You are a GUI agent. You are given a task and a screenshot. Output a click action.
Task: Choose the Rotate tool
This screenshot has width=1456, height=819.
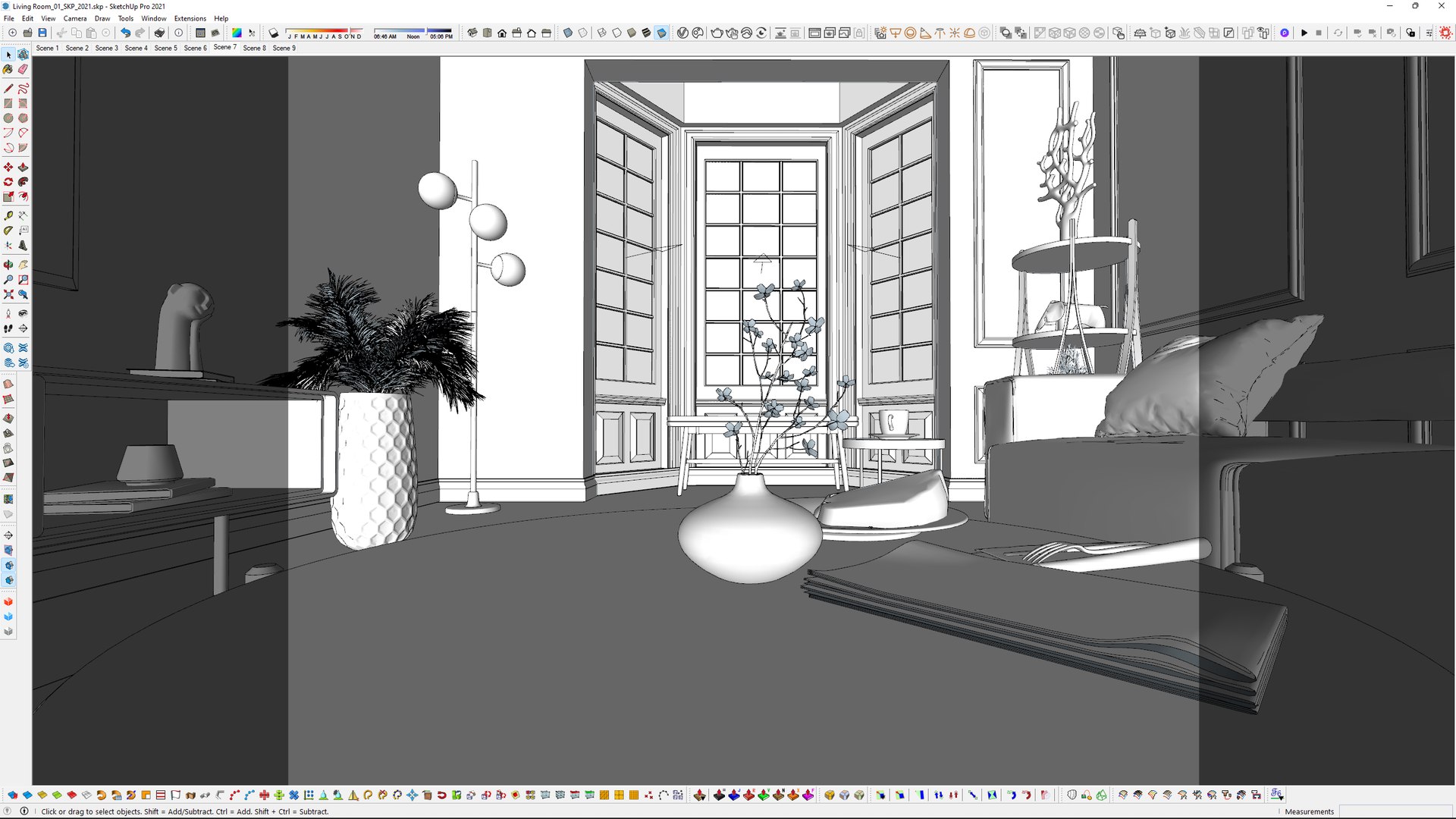(8, 182)
